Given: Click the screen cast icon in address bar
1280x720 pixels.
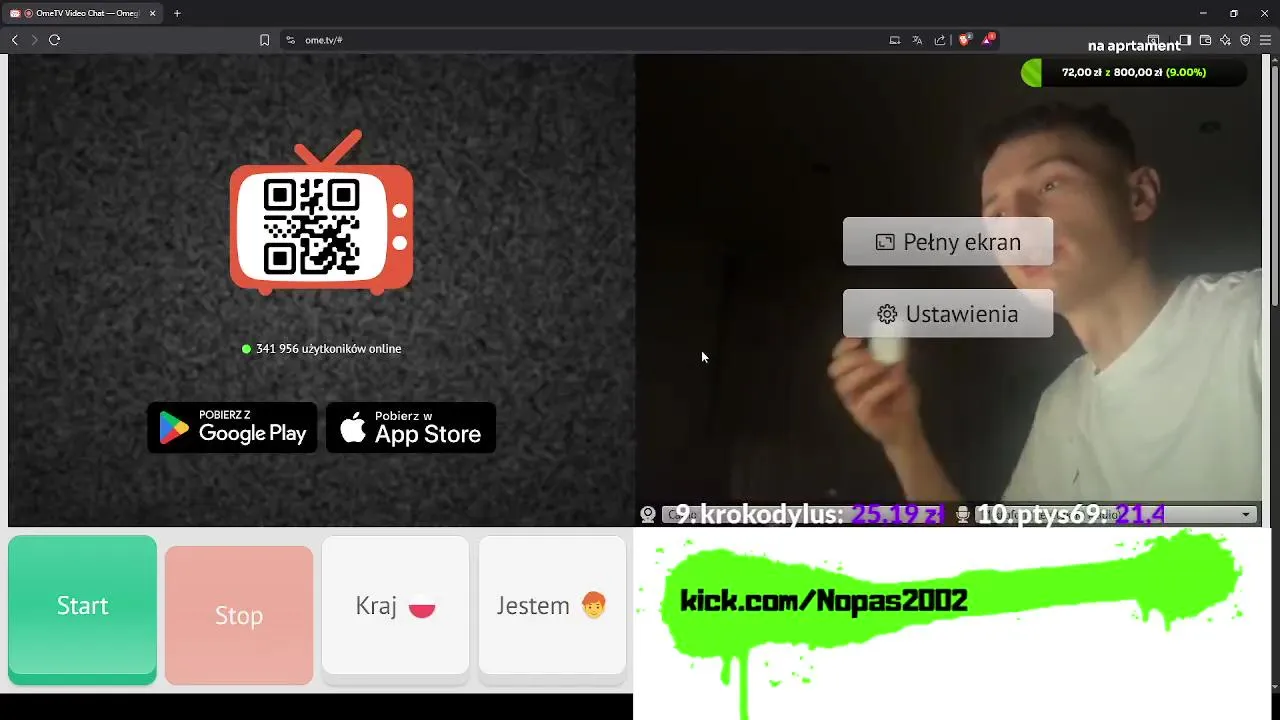Looking at the screenshot, I should (895, 40).
